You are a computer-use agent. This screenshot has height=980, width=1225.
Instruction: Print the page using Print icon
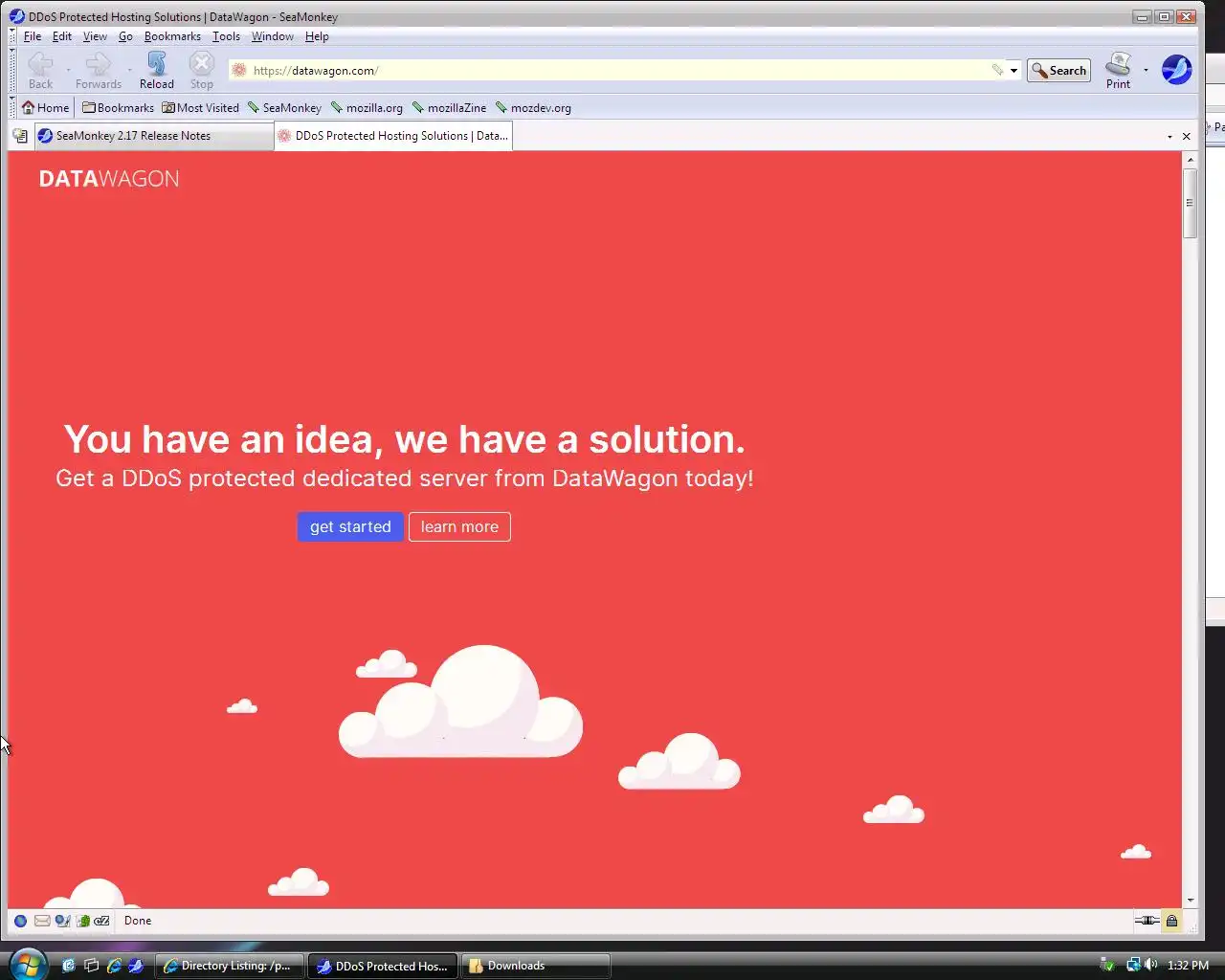coord(1118,71)
